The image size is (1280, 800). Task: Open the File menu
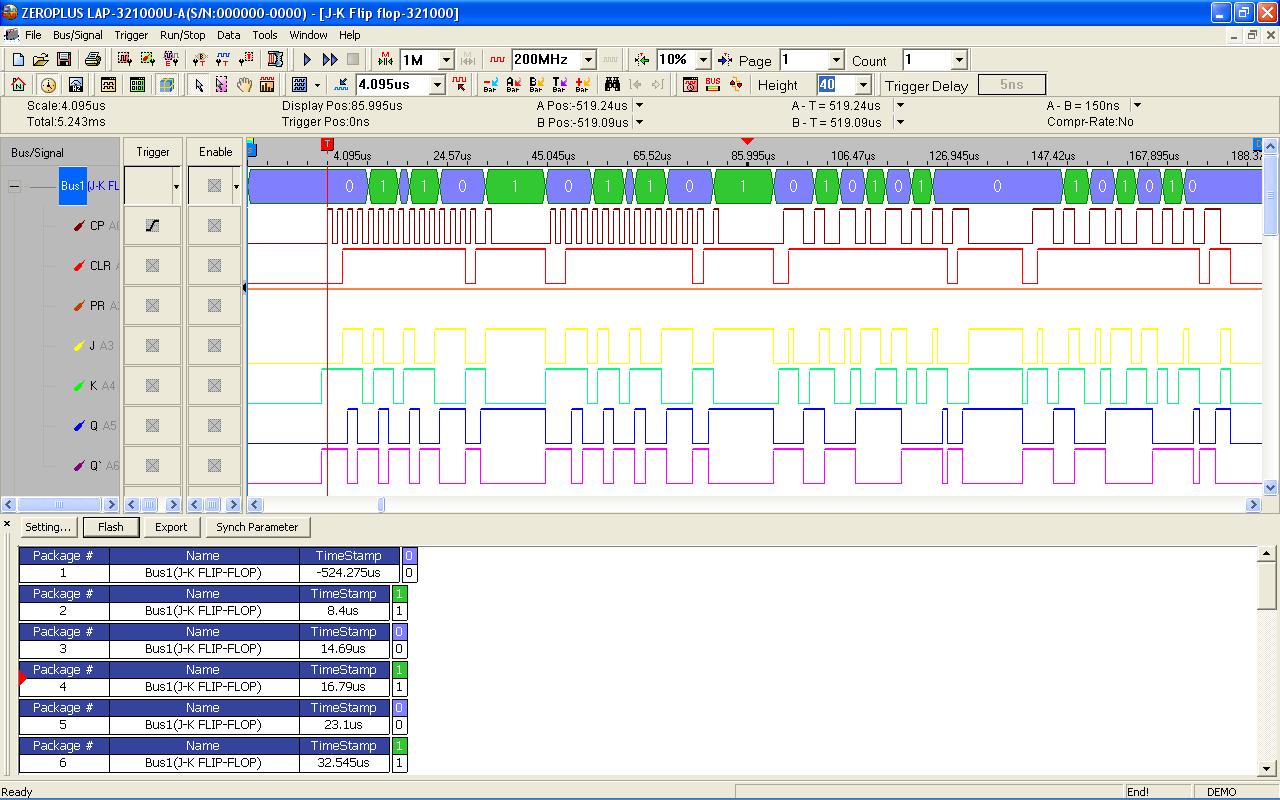pyautogui.click(x=33, y=35)
